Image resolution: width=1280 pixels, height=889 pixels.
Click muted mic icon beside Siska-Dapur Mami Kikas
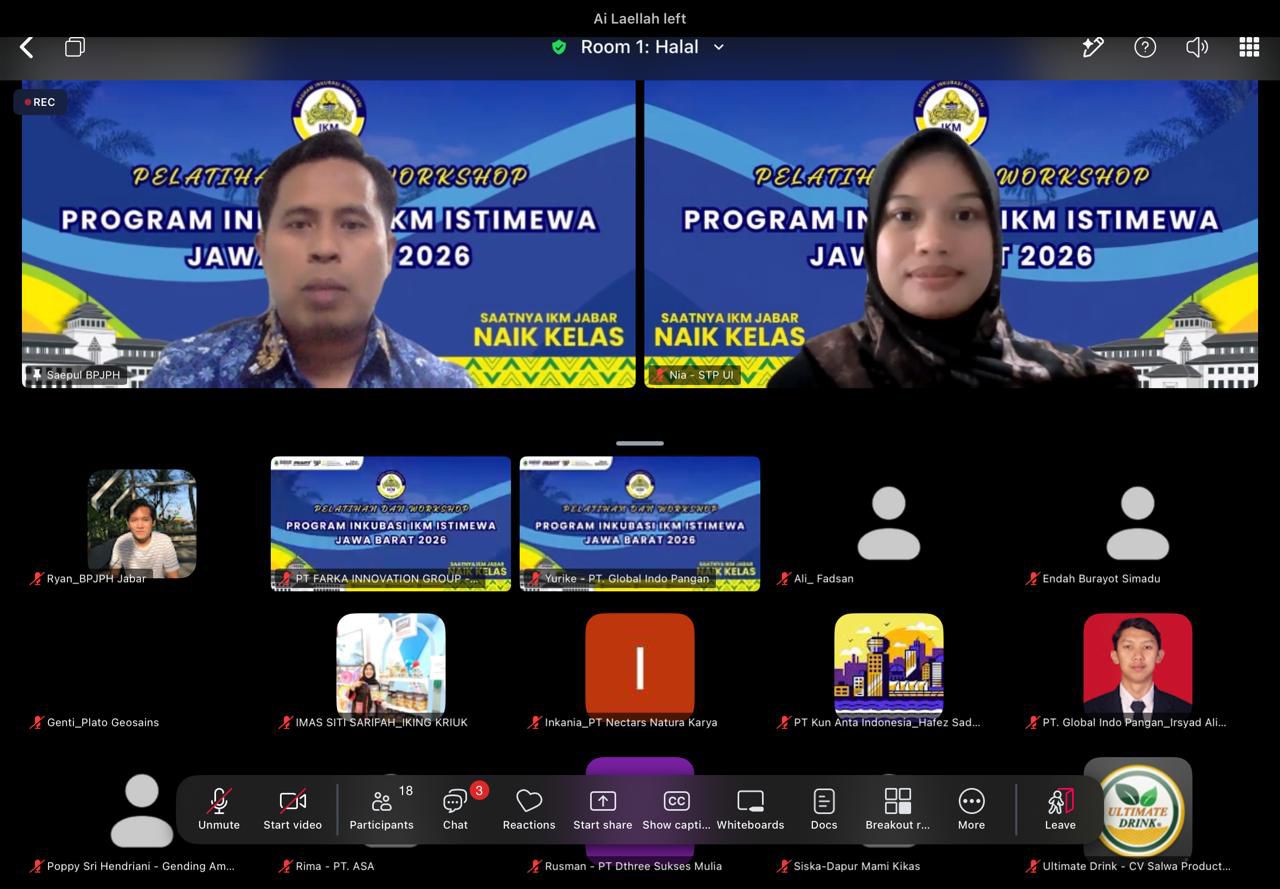(x=784, y=866)
